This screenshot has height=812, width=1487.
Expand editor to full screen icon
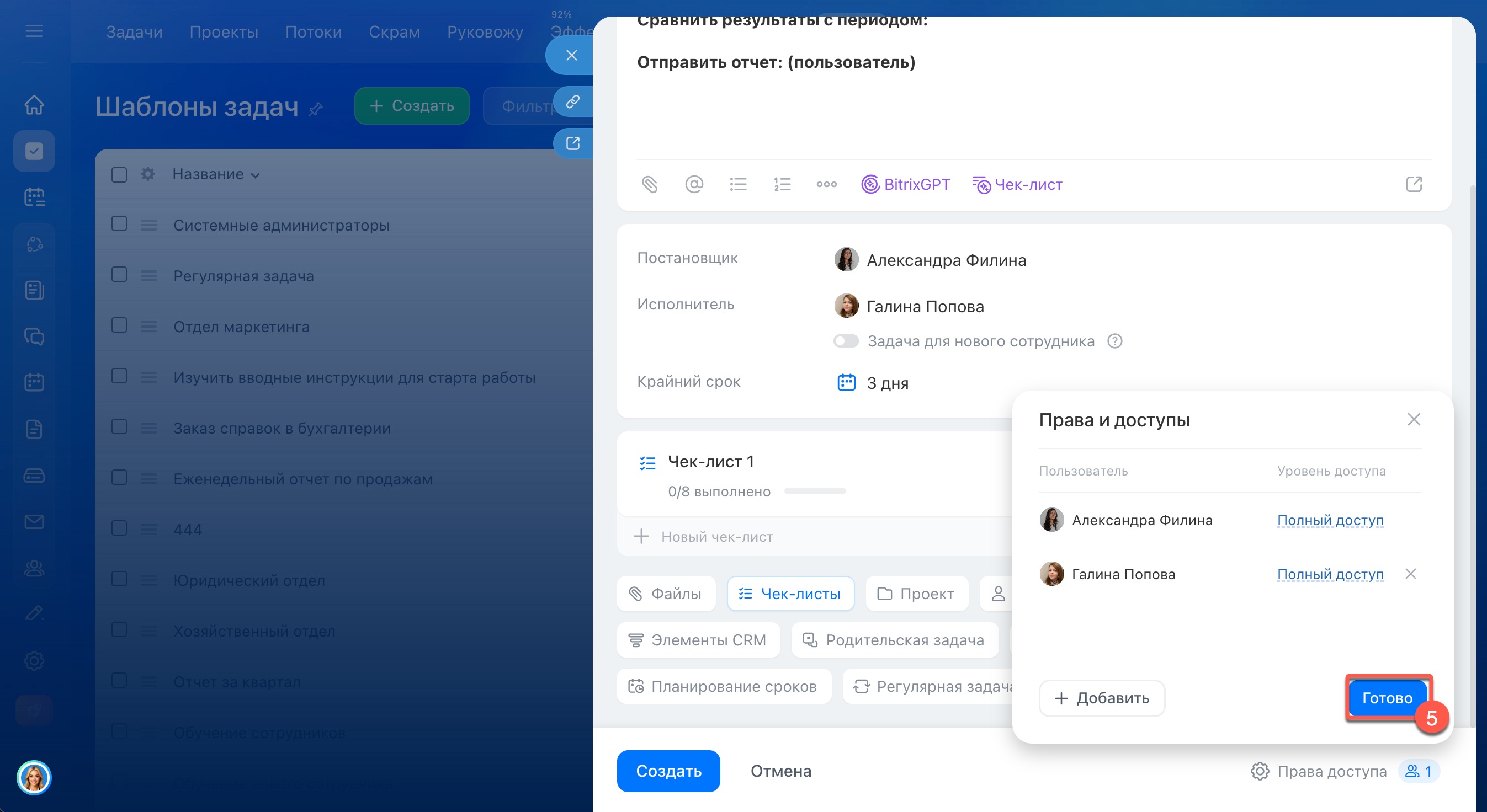[1414, 185]
